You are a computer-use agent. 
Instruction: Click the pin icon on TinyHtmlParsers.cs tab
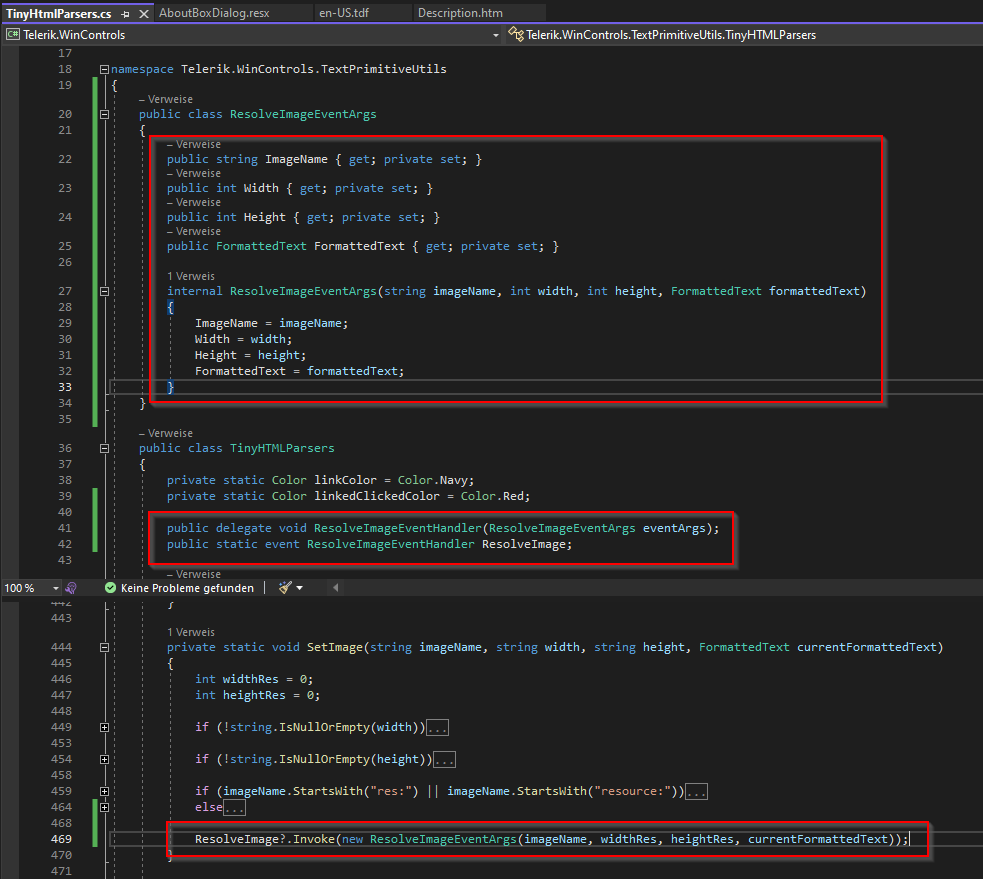click(124, 14)
